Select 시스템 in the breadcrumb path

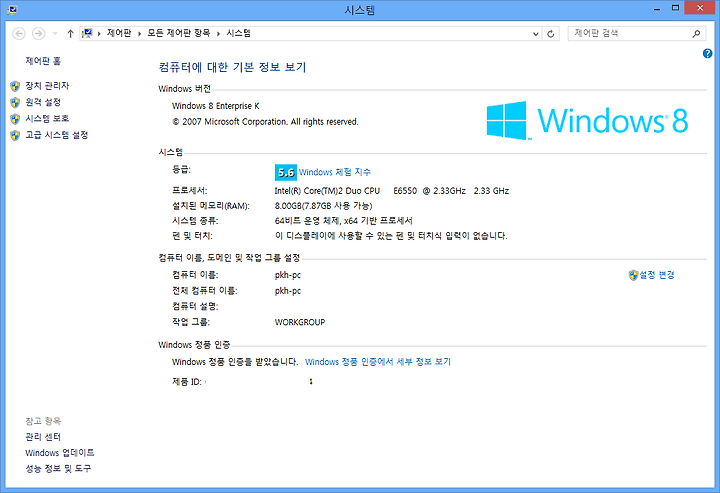239,33
